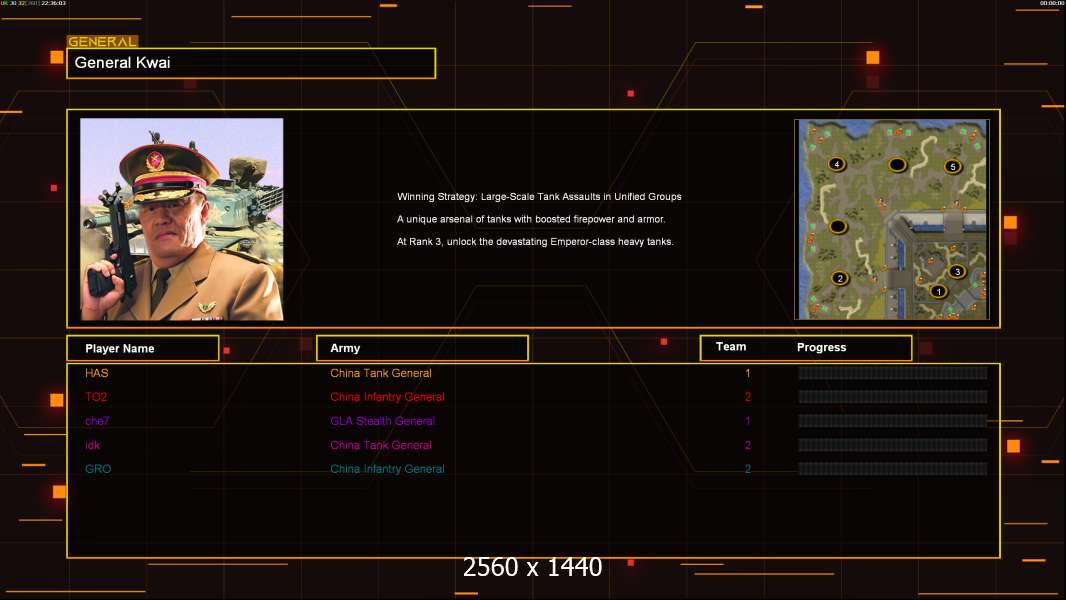Click start position marker 5 on minimap

952,166
